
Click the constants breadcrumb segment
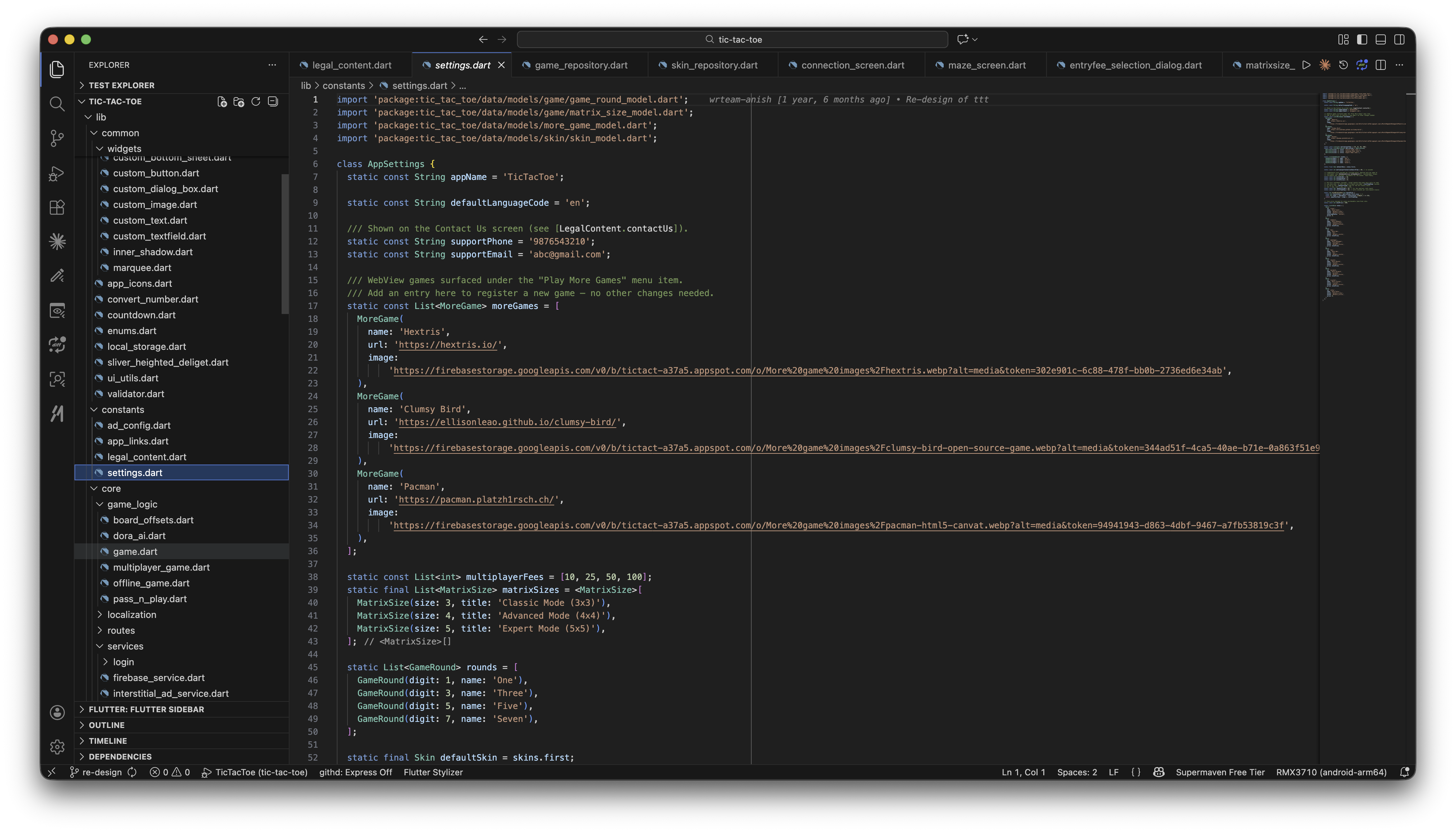[344, 86]
